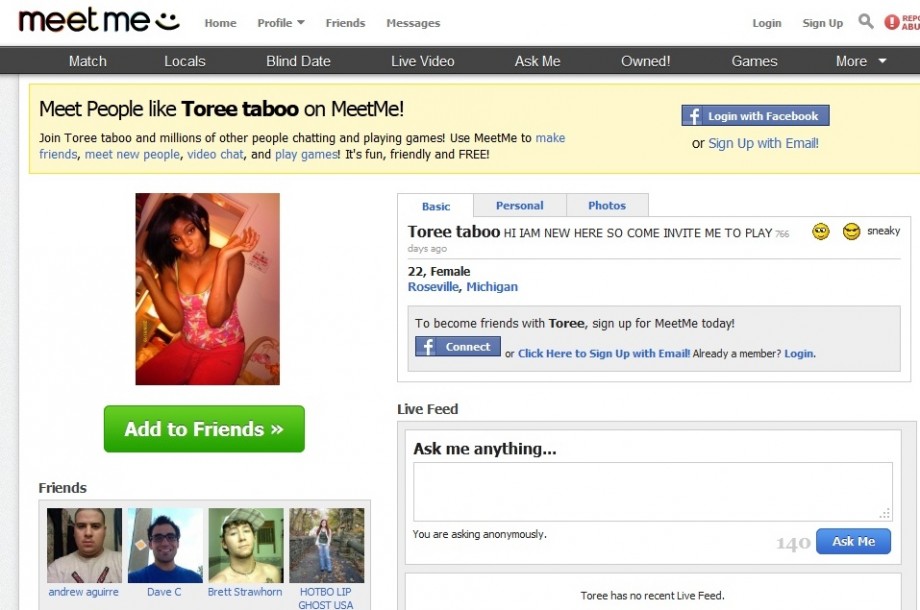Follow the 'meet new people' link
This screenshot has height=610, width=920.
pos(132,154)
